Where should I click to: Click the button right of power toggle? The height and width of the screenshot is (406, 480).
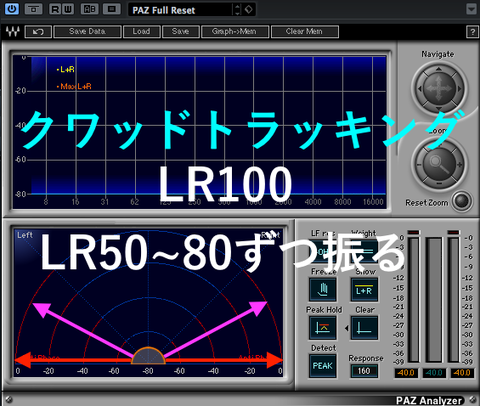tap(33, 9)
